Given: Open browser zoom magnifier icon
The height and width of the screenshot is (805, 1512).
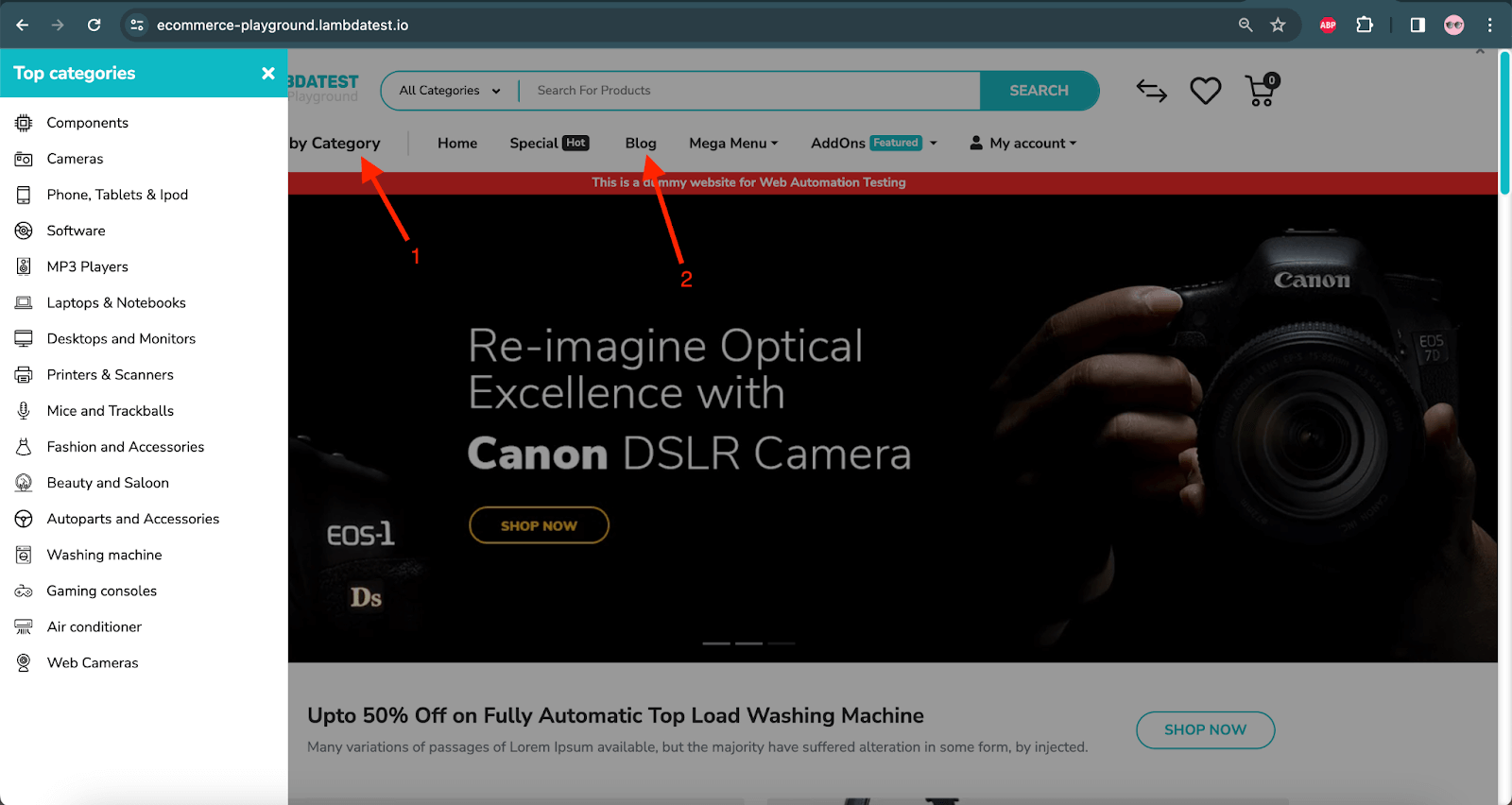Looking at the screenshot, I should pos(1246,26).
